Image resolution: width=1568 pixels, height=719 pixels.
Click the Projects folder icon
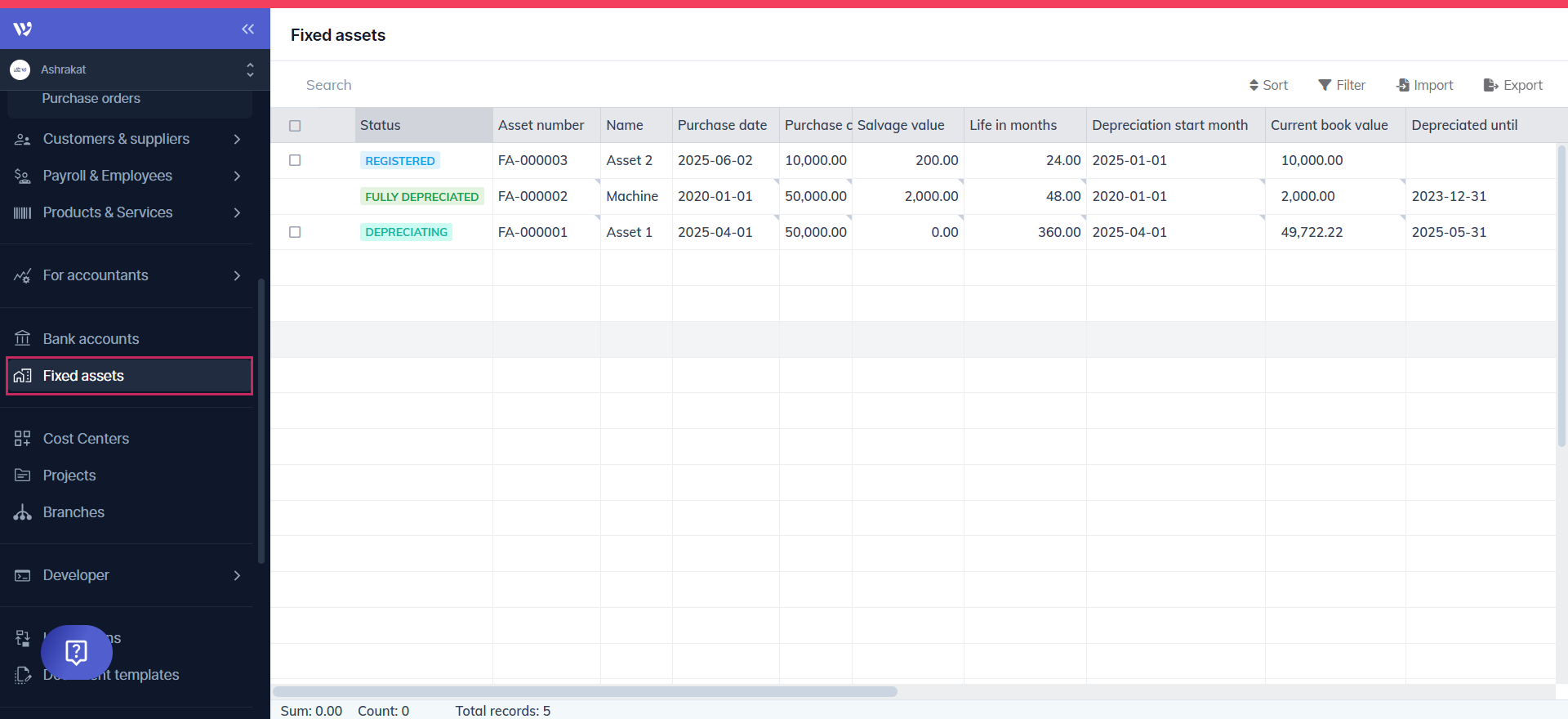point(23,476)
